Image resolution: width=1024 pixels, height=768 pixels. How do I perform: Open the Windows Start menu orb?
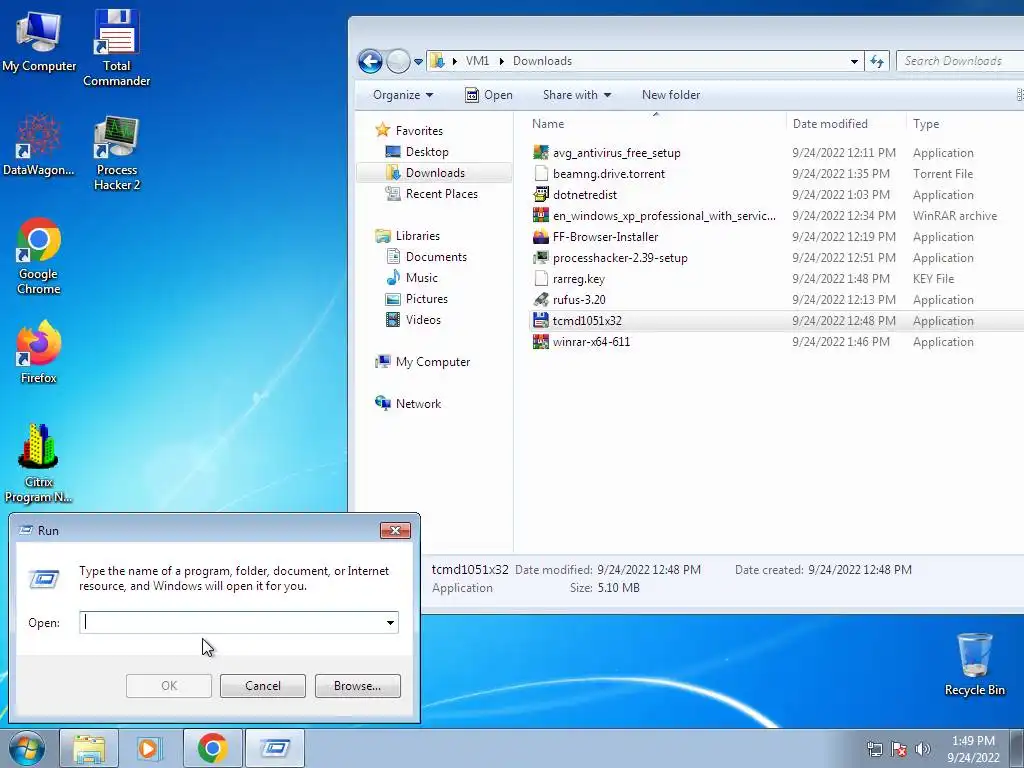pyautogui.click(x=27, y=748)
